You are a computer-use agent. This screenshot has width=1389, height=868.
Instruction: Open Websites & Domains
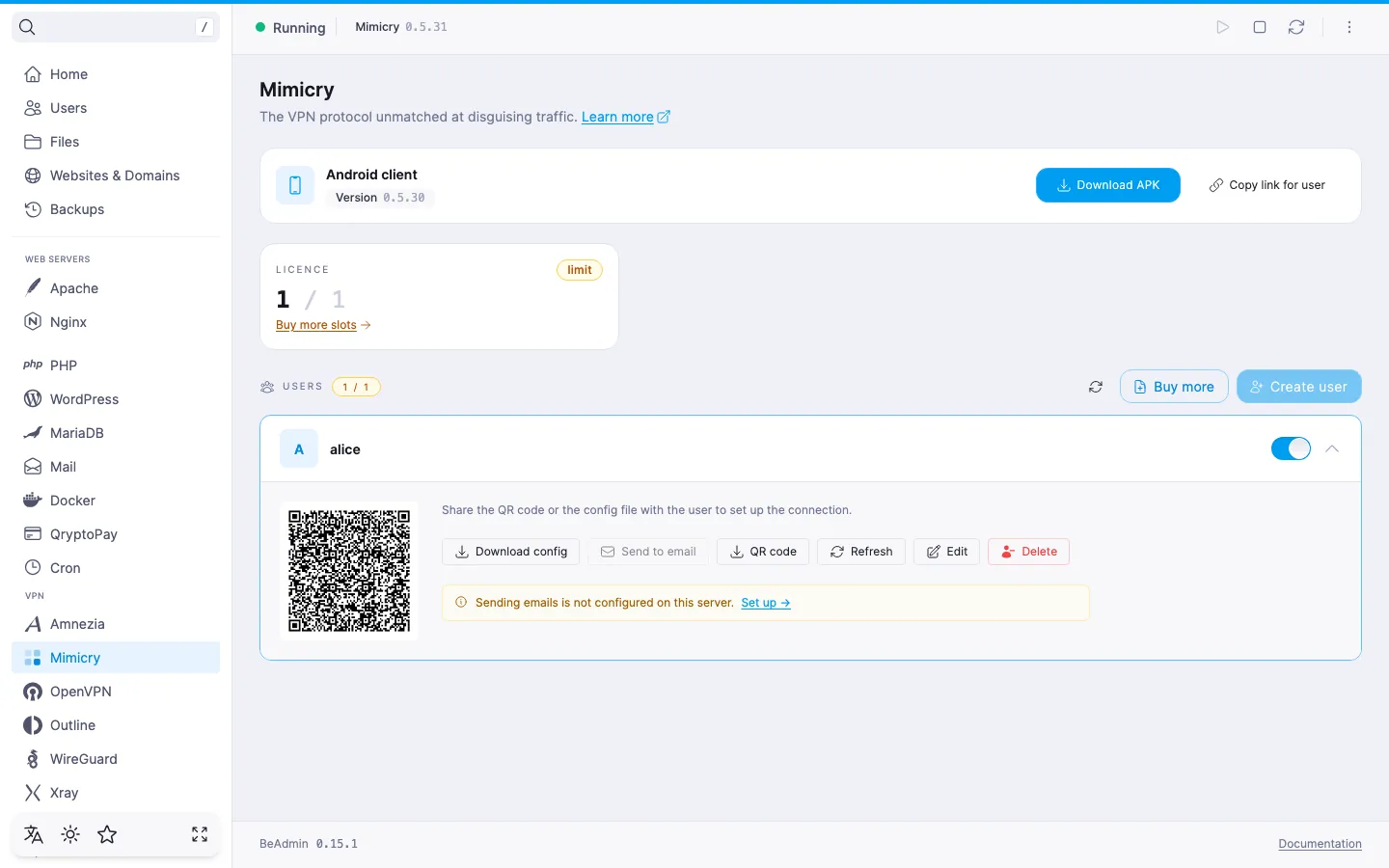tap(116, 176)
